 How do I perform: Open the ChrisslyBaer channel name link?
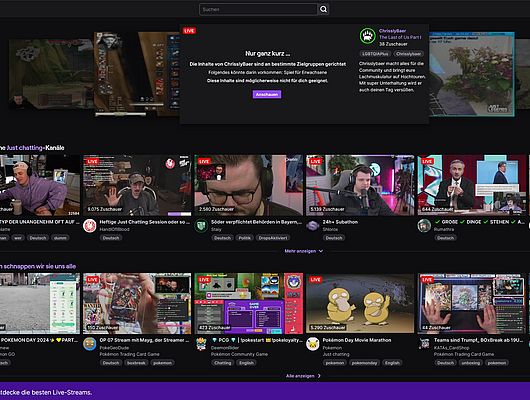[392, 31]
